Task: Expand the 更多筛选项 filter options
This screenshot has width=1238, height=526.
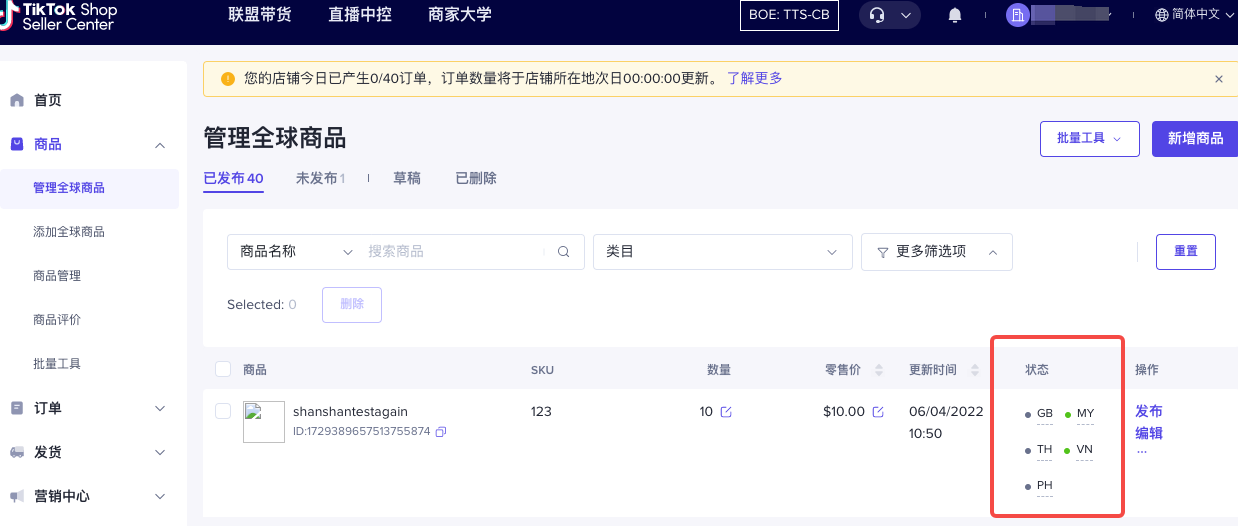Action: pos(936,252)
